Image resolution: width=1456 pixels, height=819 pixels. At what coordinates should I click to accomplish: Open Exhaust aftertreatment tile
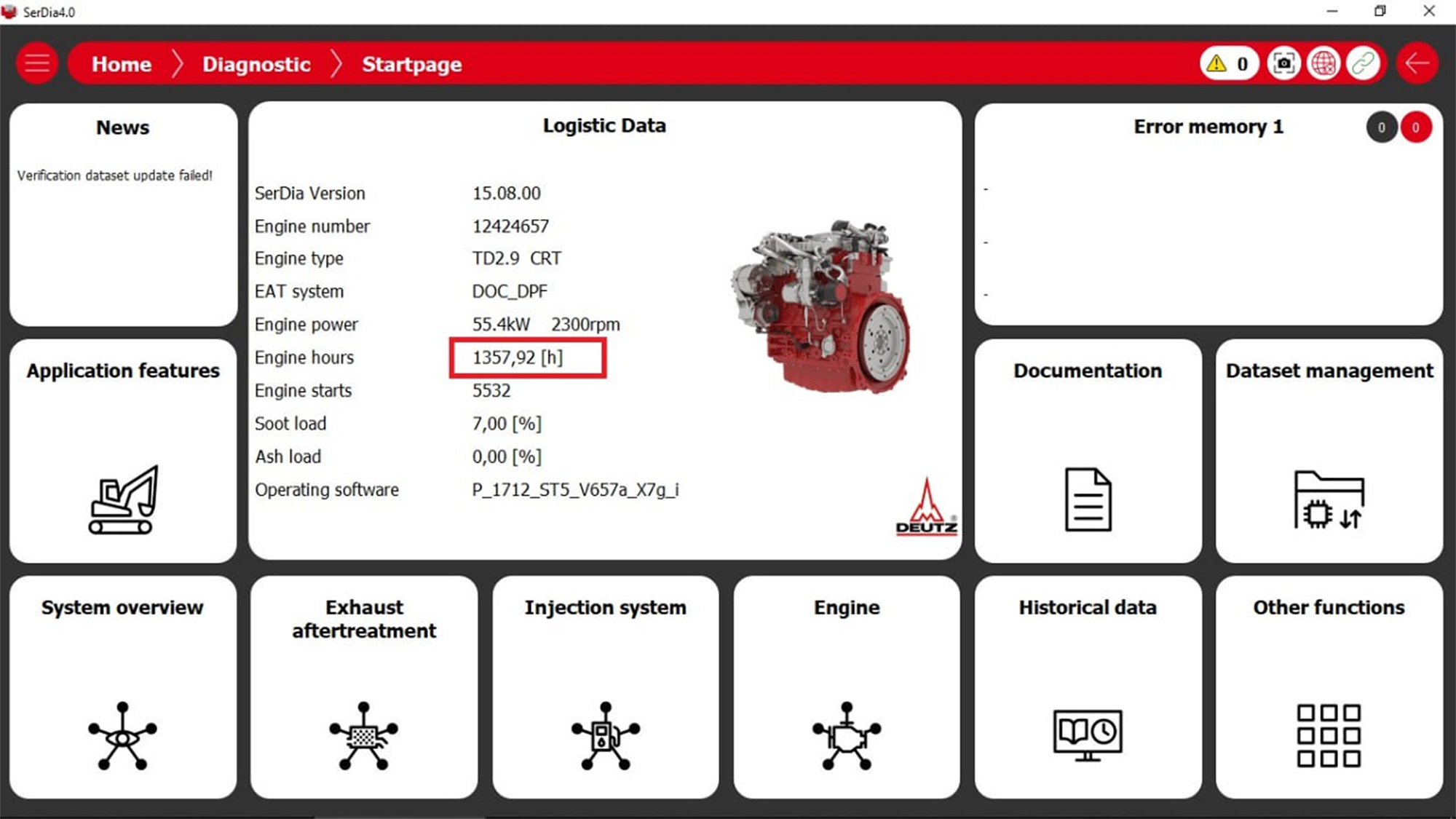[364, 687]
